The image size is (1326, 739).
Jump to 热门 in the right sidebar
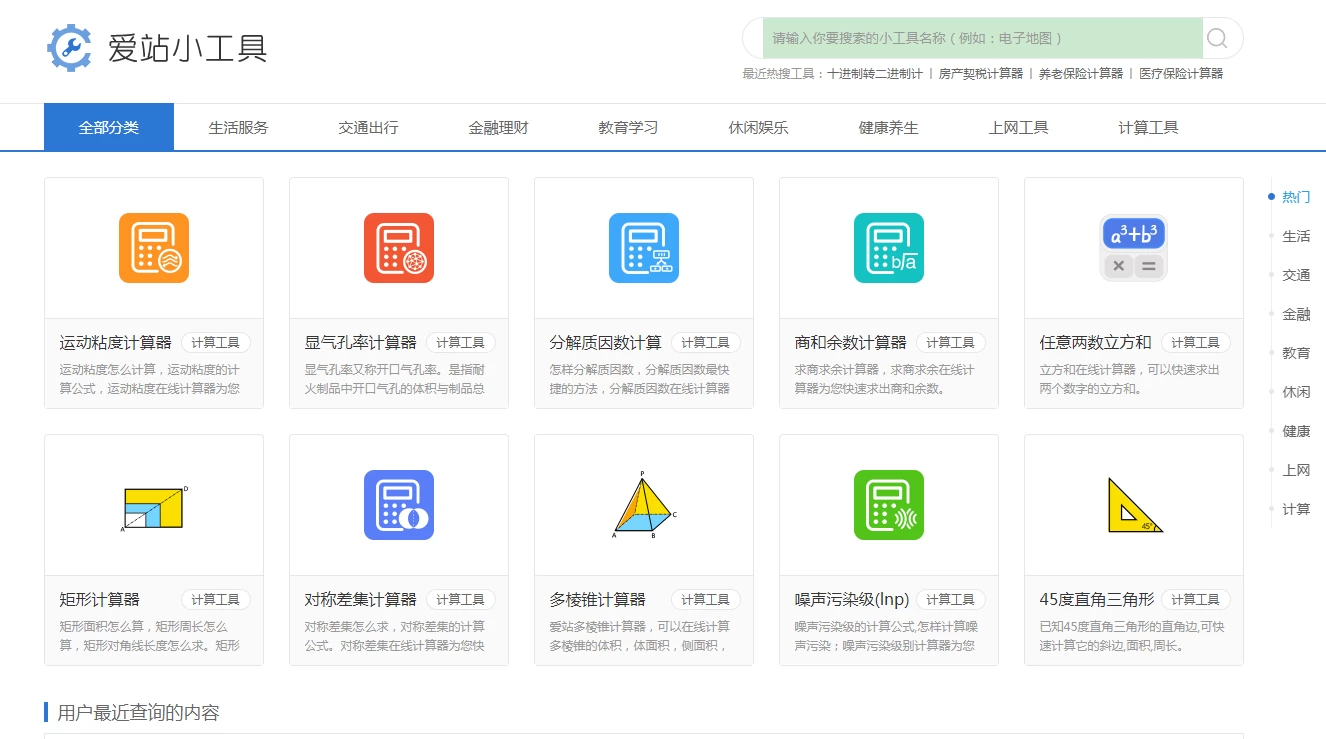pos(1296,197)
